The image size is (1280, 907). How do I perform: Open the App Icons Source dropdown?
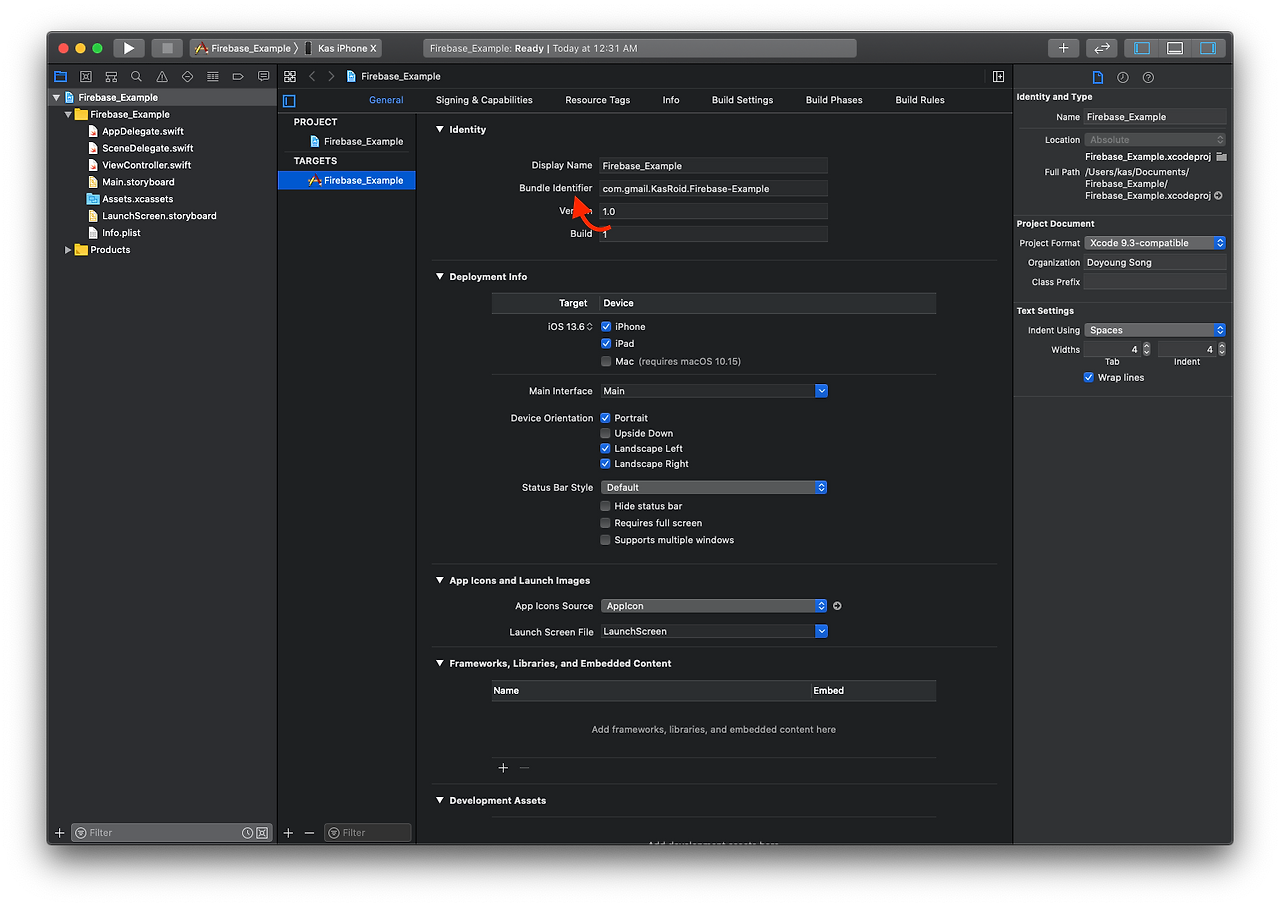[x=714, y=606]
